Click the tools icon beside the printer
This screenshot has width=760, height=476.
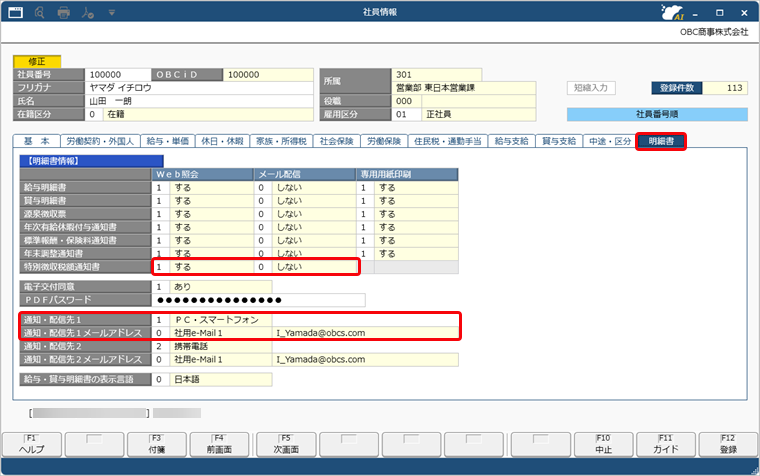coord(88,12)
